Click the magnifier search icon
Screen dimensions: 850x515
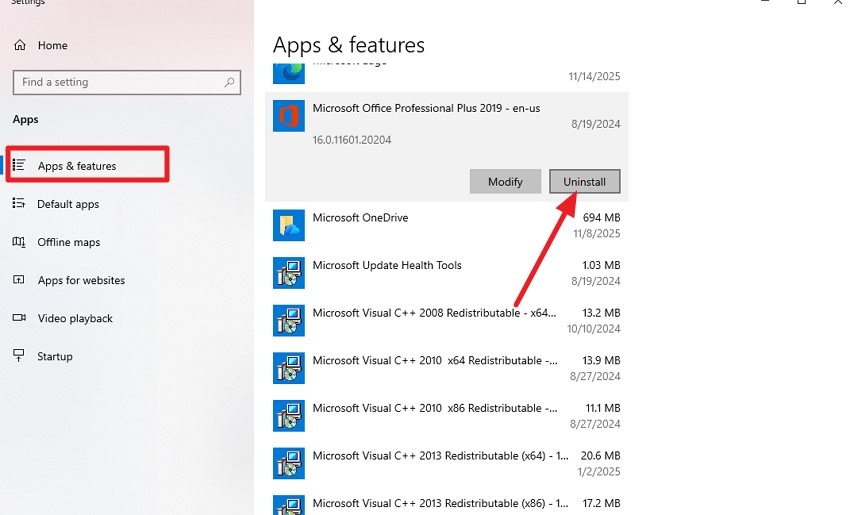pyautogui.click(x=229, y=82)
